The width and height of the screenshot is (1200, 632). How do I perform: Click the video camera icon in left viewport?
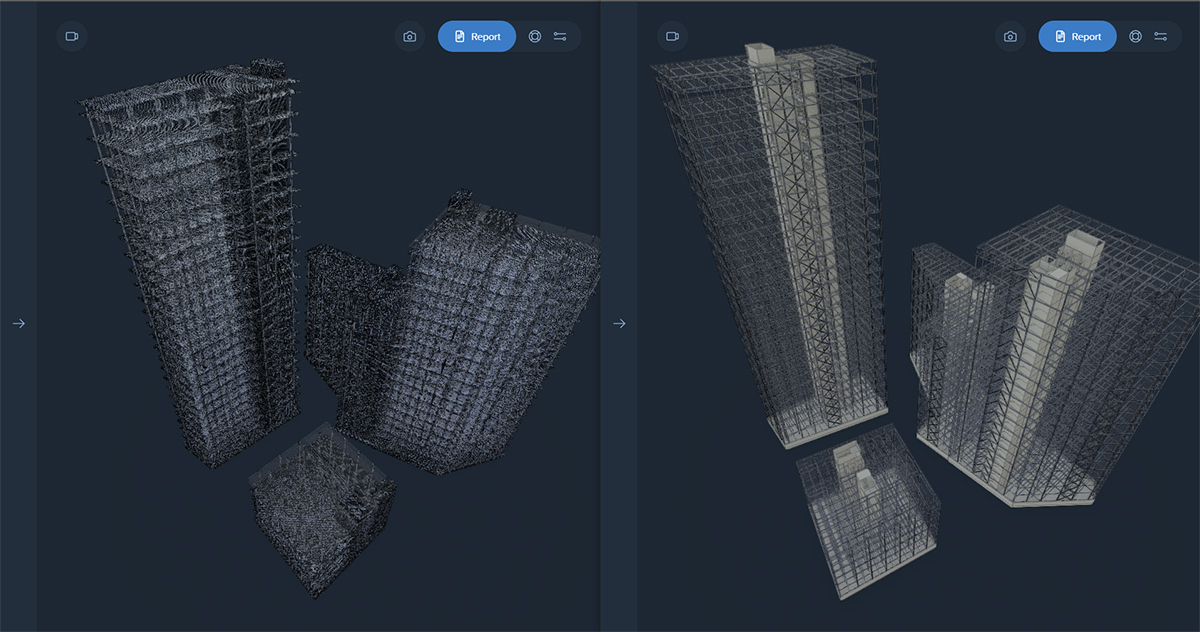71,36
